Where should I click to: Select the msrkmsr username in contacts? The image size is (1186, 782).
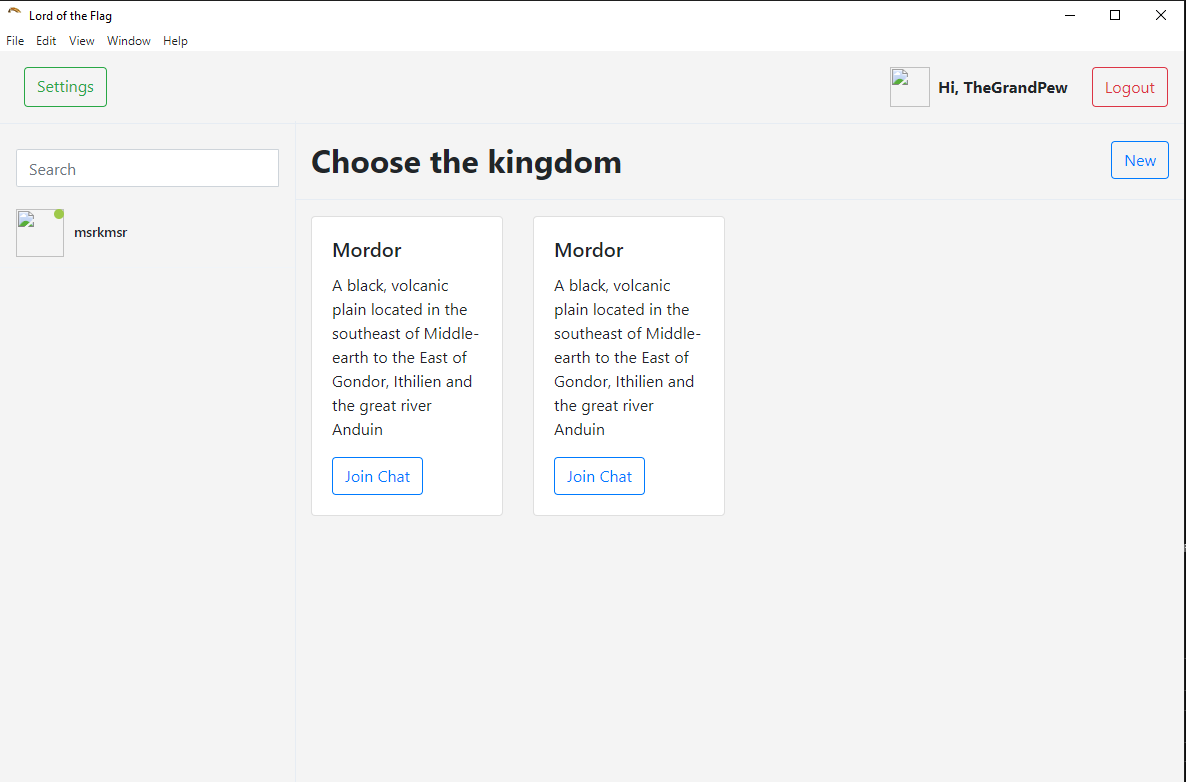tap(100, 233)
